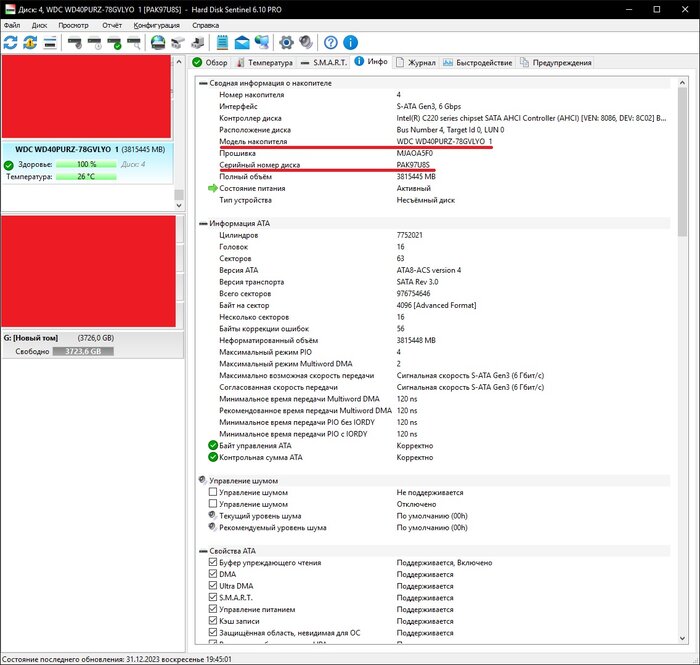Click the refresh icon with yellow warning sign
The width and height of the screenshot is (700, 665).
(30, 43)
